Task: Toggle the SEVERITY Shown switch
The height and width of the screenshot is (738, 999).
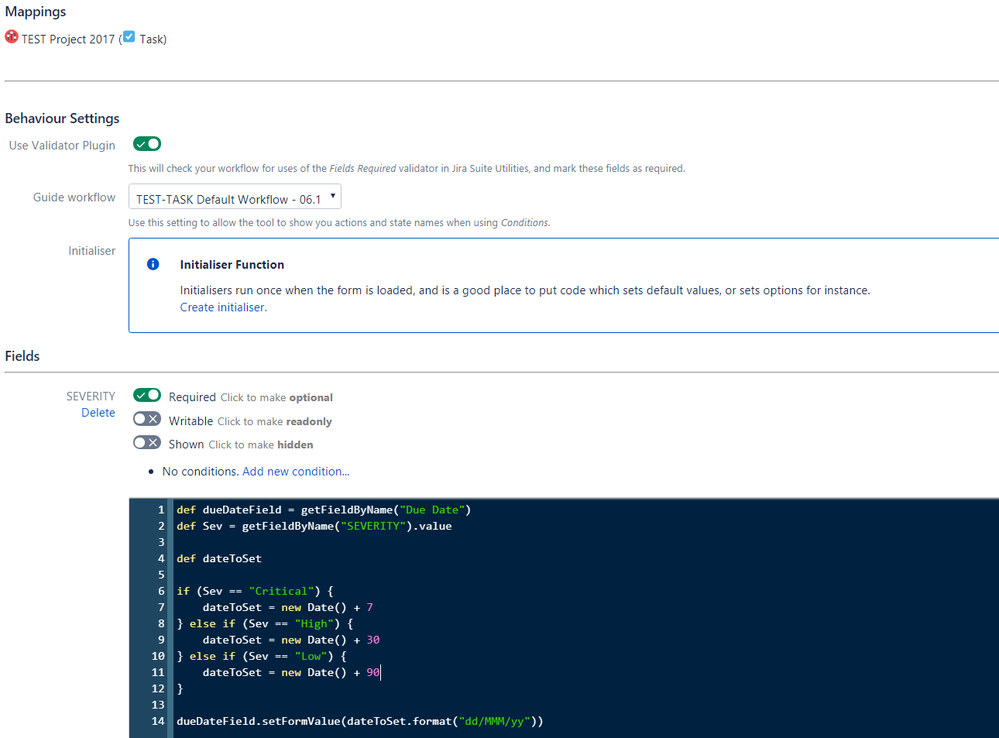Action: click(x=147, y=442)
